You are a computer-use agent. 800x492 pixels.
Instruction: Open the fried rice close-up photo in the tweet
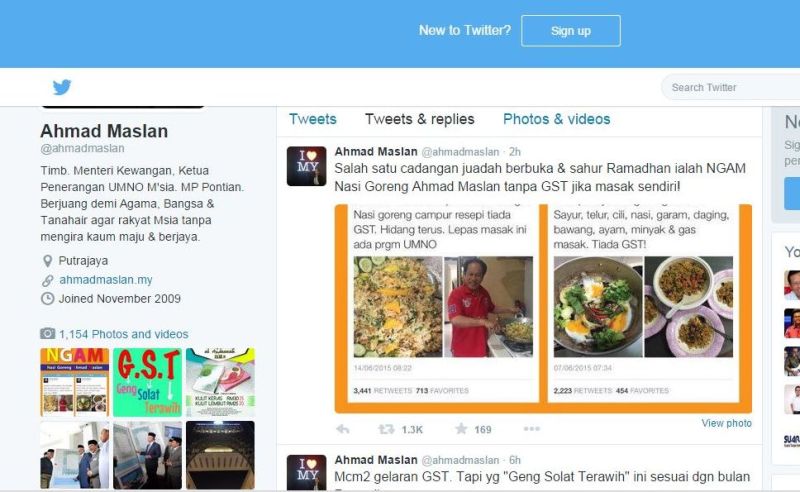398,306
